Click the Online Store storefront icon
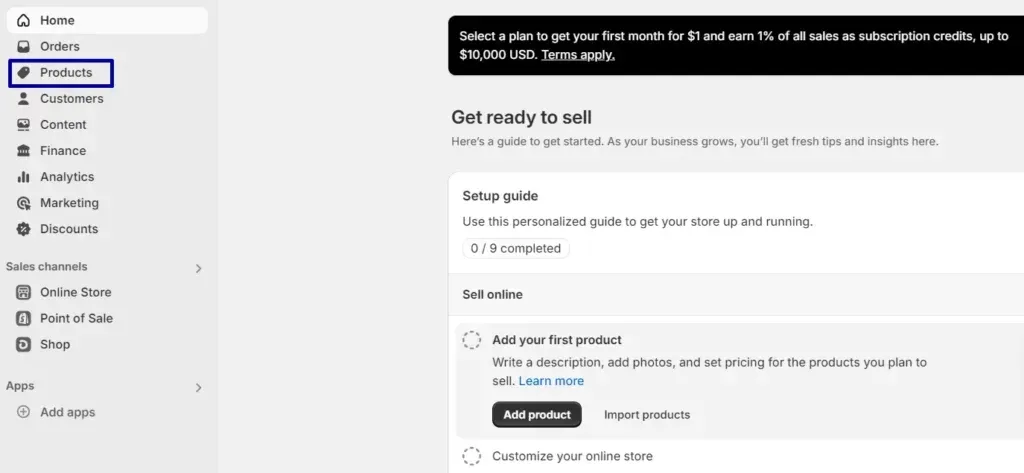This screenshot has width=1024, height=473. pyautogui.click(x=24, y=292)
